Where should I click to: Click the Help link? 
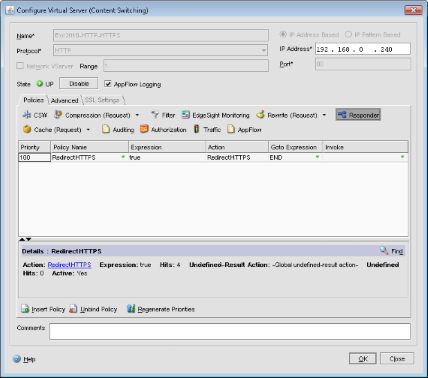29,359
